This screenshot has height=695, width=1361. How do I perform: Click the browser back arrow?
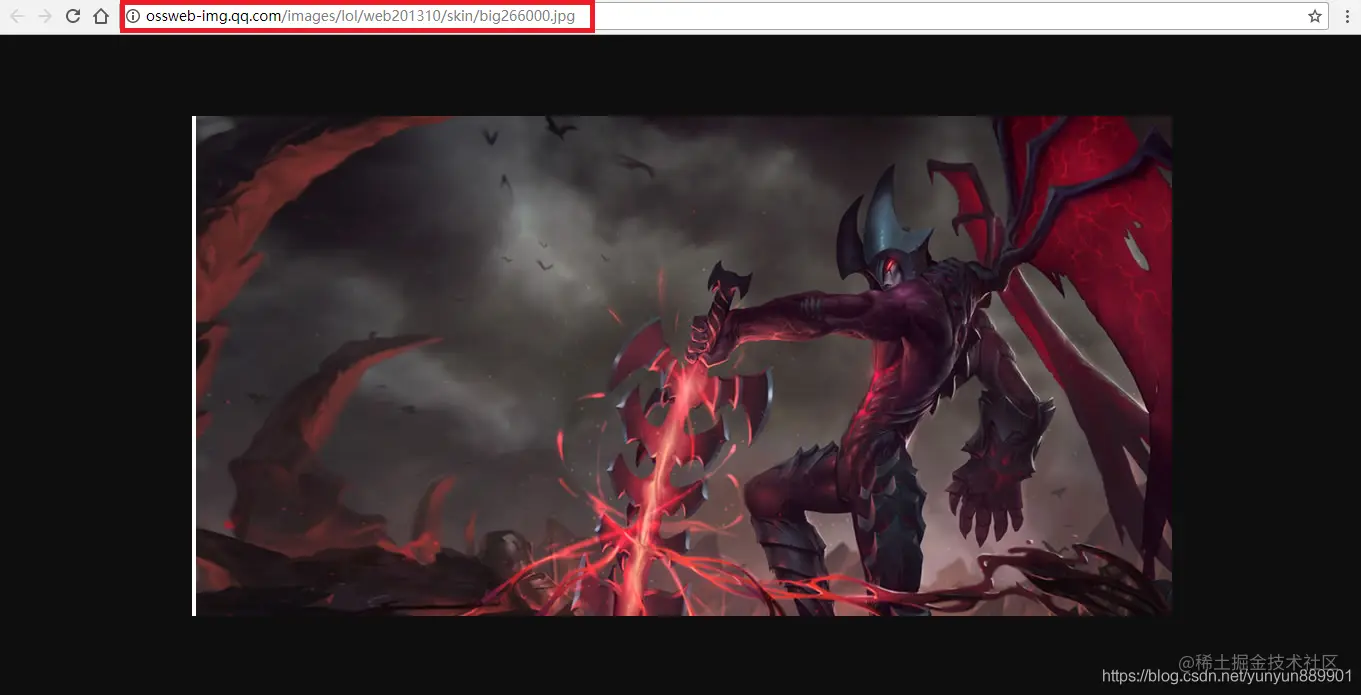pos(16,16)
